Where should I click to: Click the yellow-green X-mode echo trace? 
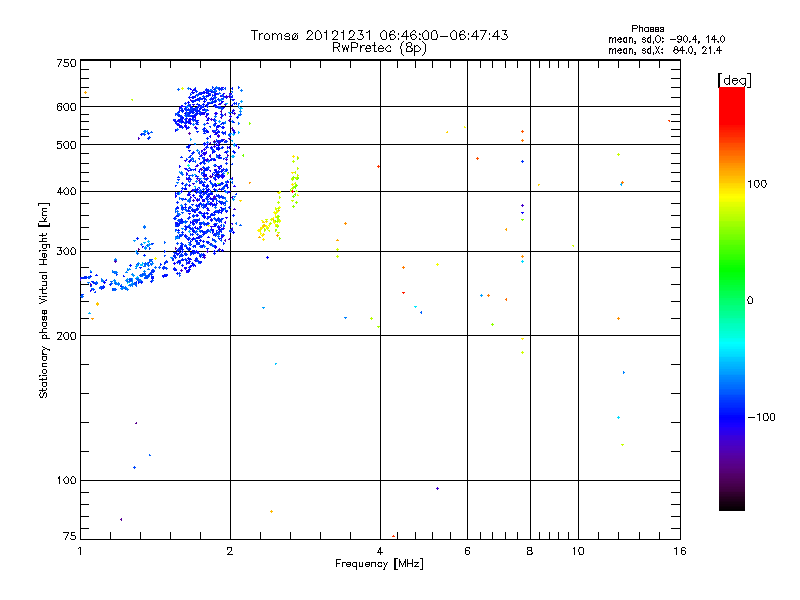pyautogui.click(x=278, y=199)
